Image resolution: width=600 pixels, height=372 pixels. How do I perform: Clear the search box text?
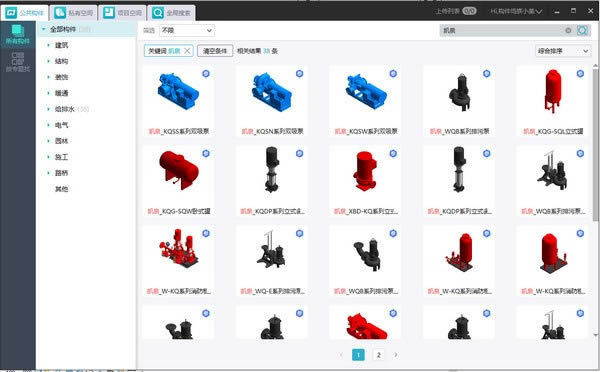click(x=568, y=30)
